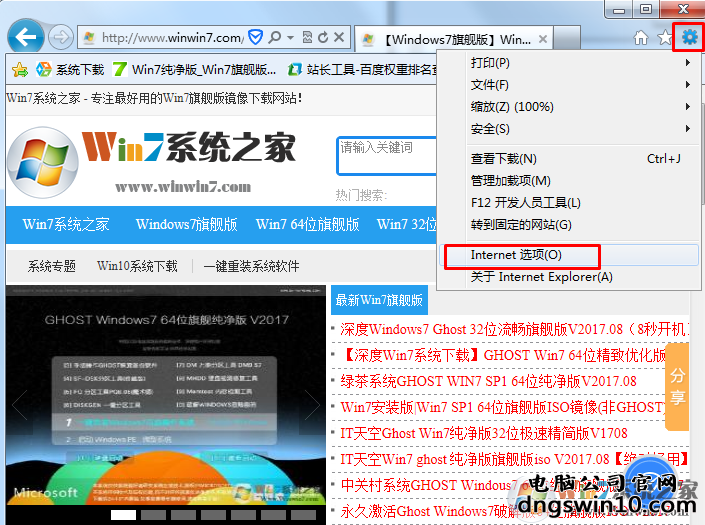Select the second slideshow indicator bar
705x525 pixels.
point(153,515)
